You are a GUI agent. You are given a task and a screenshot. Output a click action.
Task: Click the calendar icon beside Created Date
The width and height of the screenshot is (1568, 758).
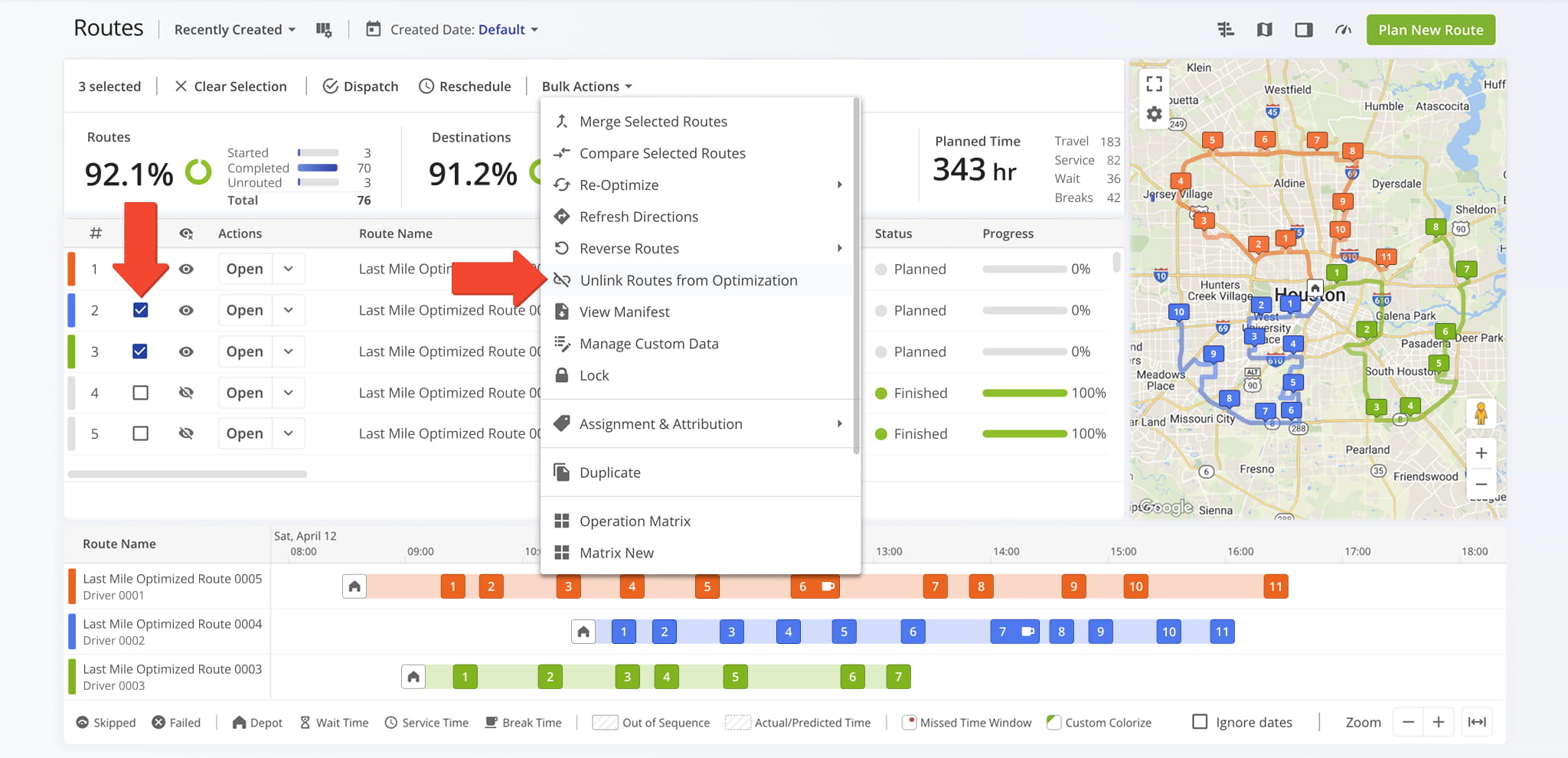point(373,29)
